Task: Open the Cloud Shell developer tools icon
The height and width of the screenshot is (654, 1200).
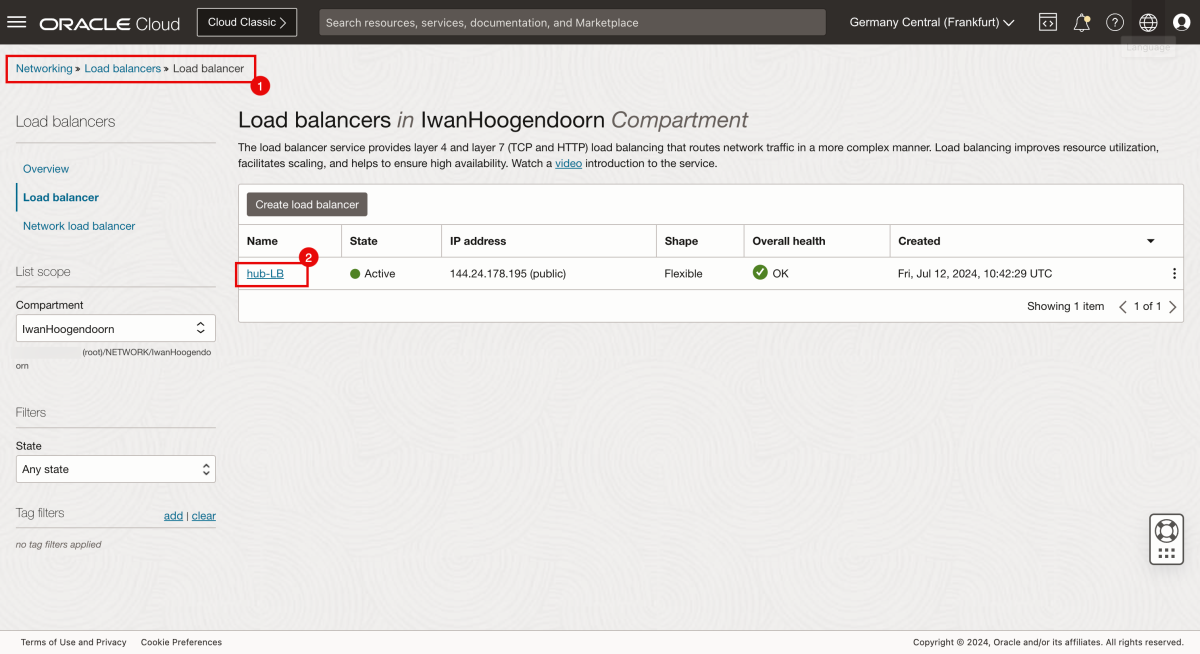Action: tap(1047, 21)
